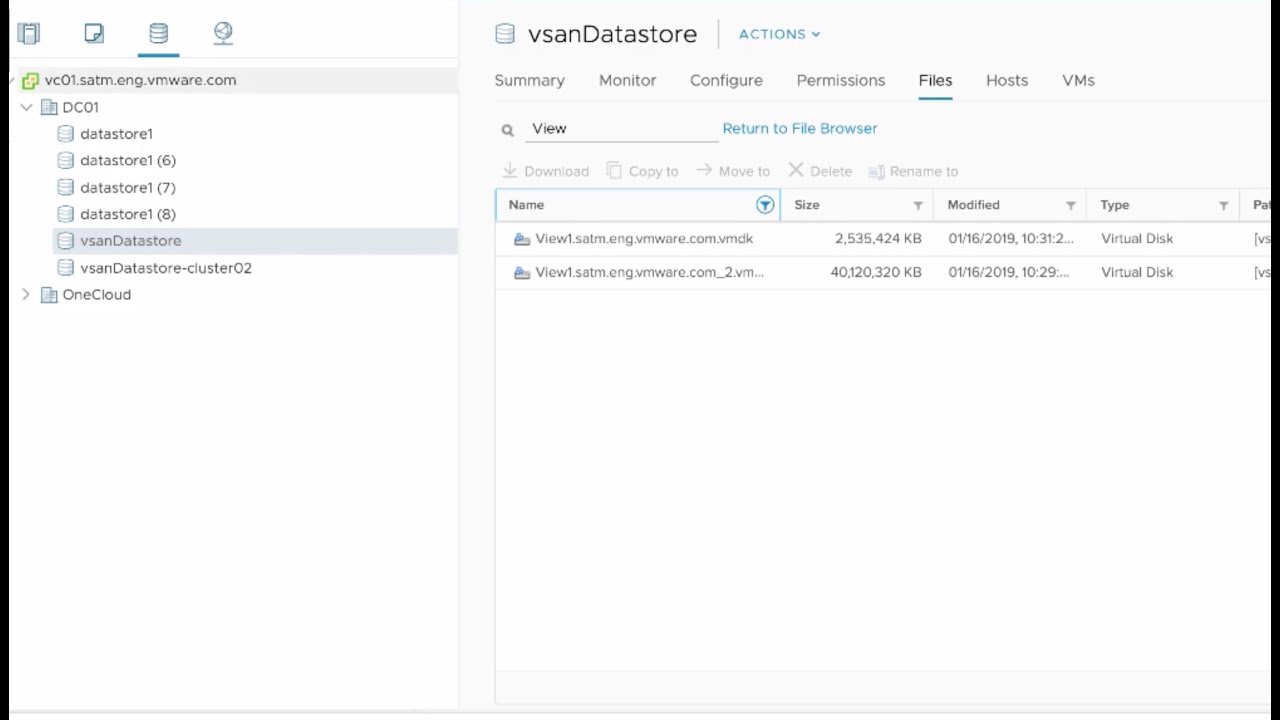The image size is (1280, 720).
Task: Select vsanDatastore-cluster02 in the tree
Action: click(x=165, y=268)
